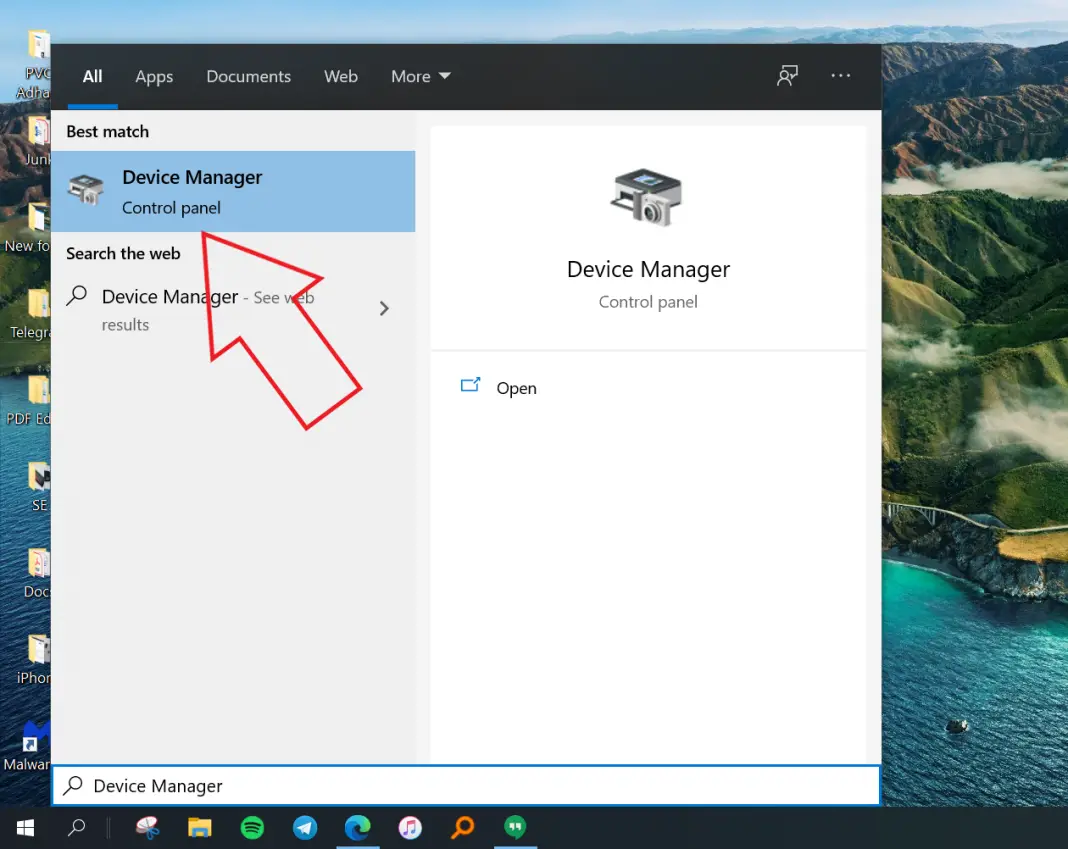This screenshot has height=849, width=1068.
Task: Click the magnifying glass in the search bar
Action: 73,785
